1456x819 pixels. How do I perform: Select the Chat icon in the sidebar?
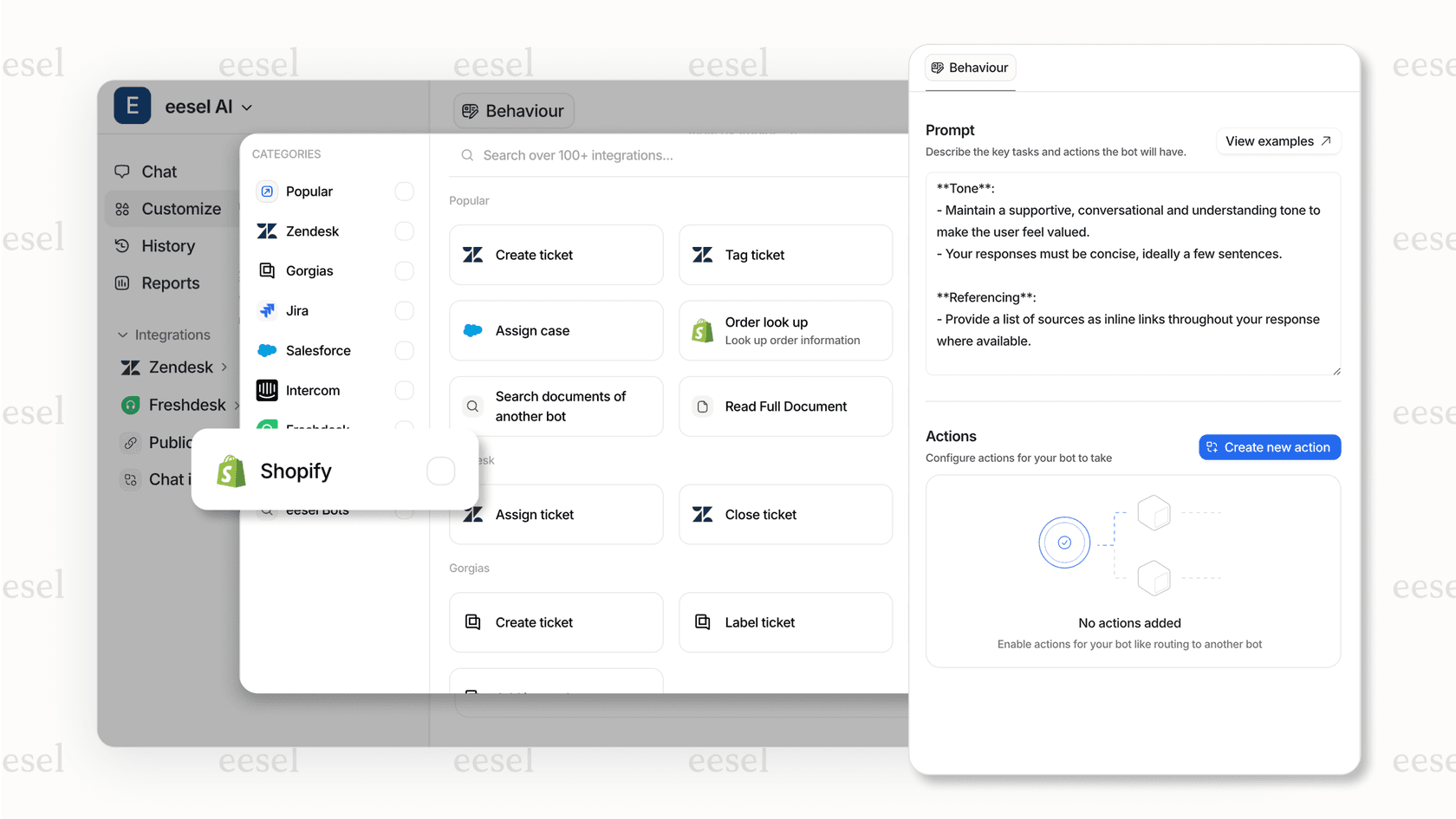[x=122, y=171]
